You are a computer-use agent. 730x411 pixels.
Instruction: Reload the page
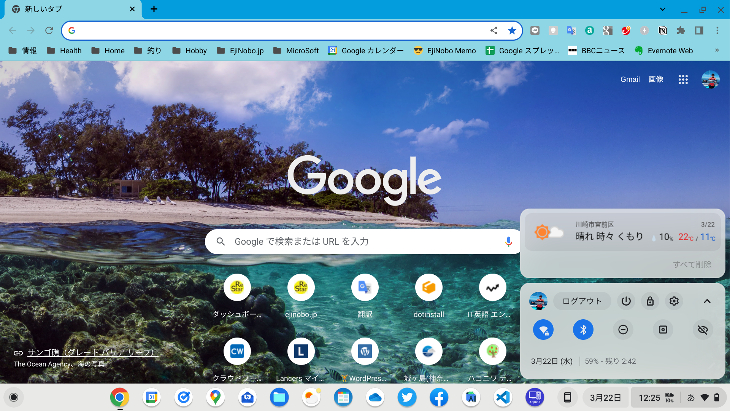pyautogui.click(x=49, y=30)
